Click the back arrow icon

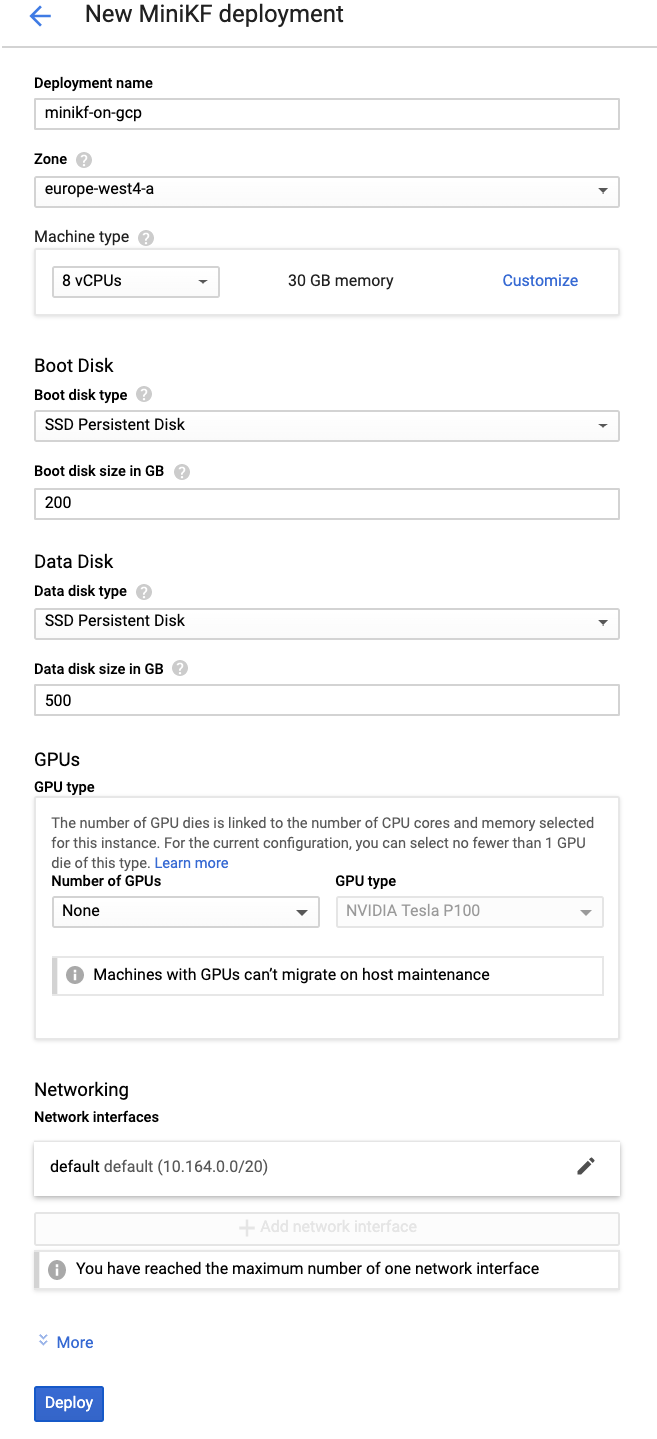tap(40, 16)
